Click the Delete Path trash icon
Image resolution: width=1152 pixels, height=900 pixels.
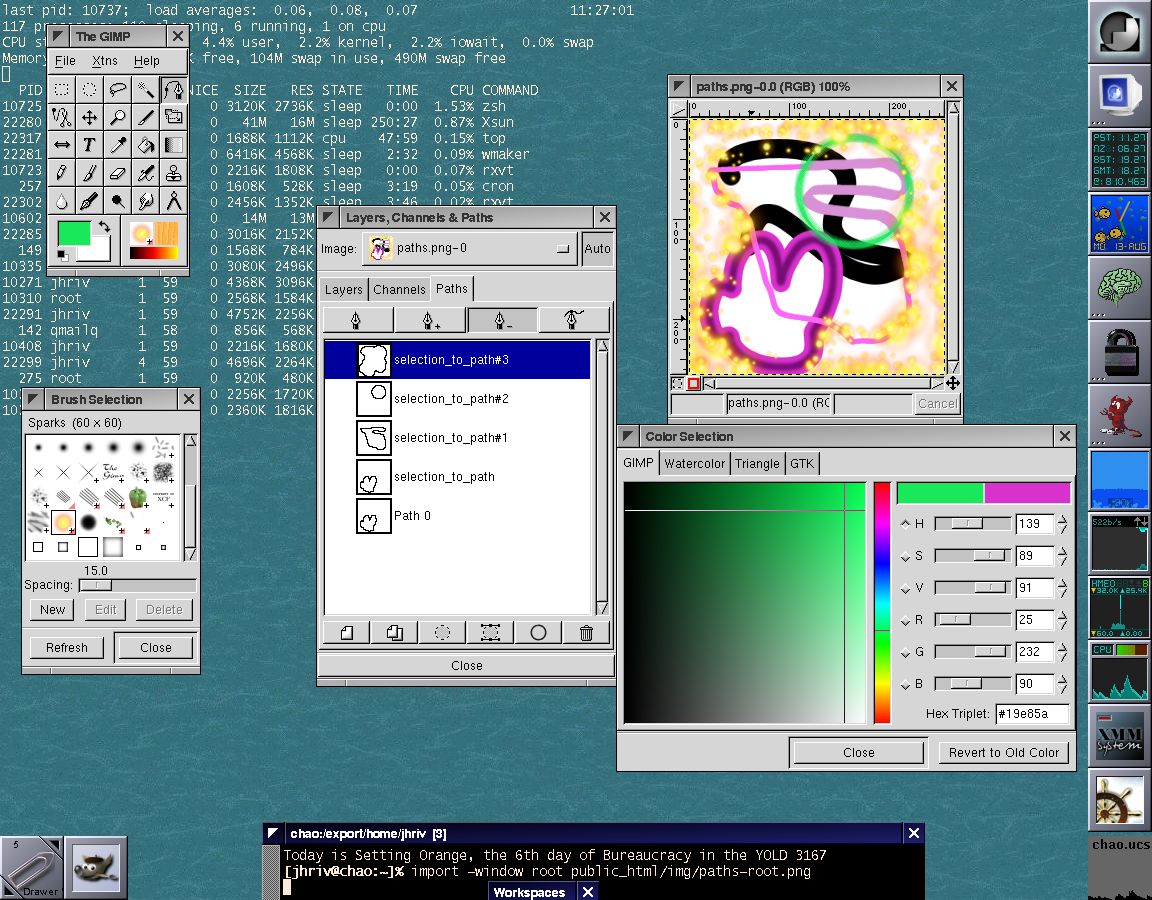coord(586,633)
